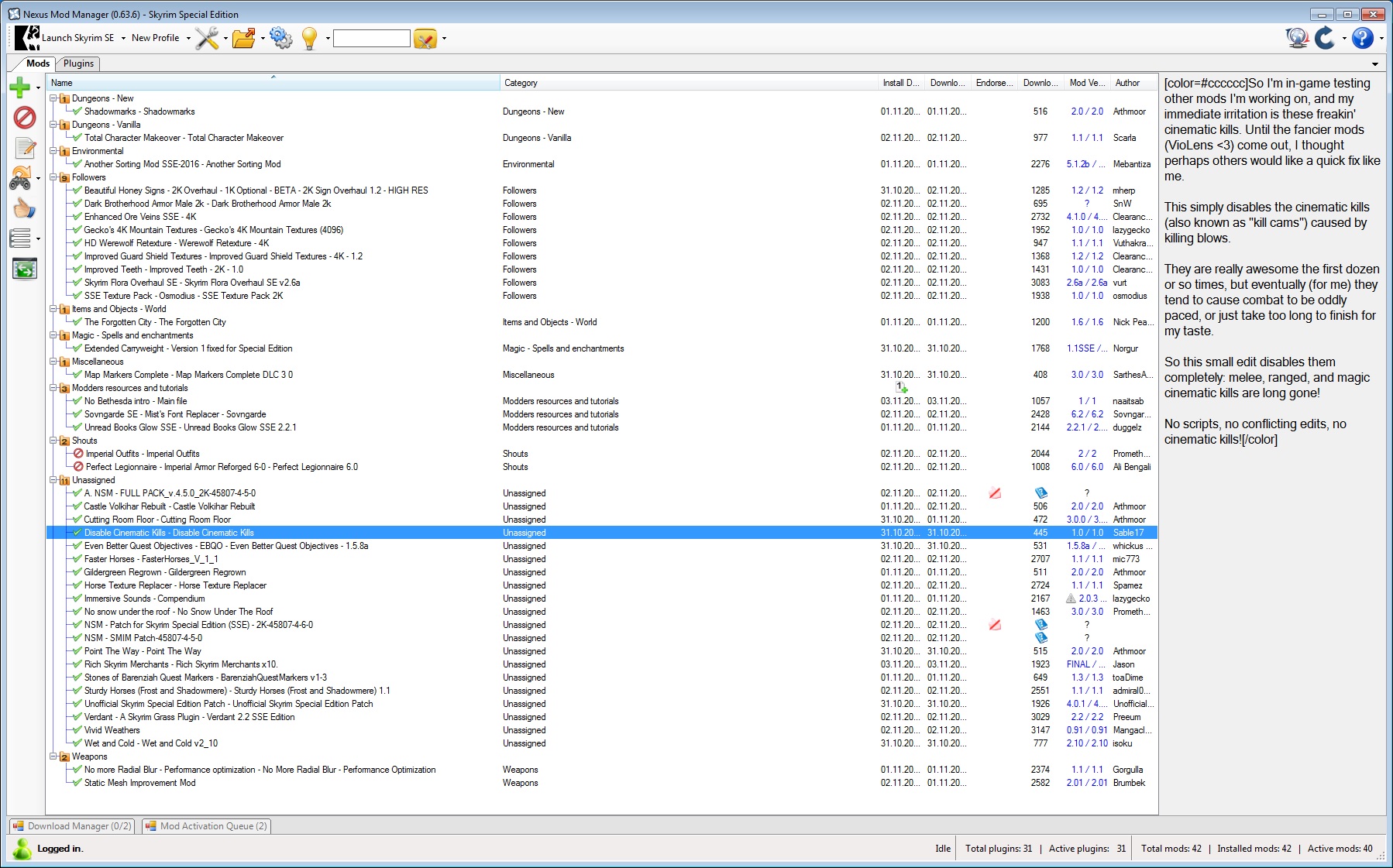Screen dimensions: 1393x868
Task: Toggle the Vivid Weathers mod checkmark
Action: click(77, 730)
